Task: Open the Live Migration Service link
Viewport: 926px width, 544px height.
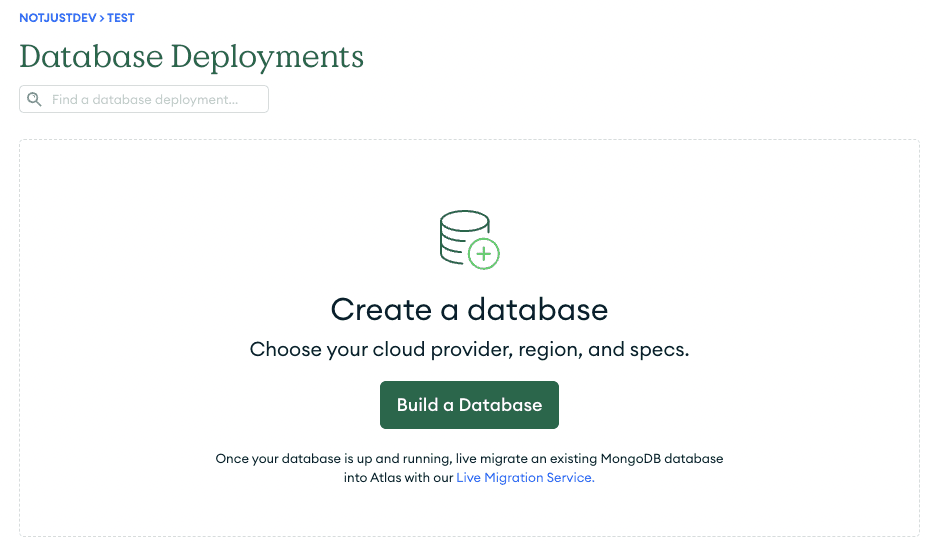Action: point(525,478)
